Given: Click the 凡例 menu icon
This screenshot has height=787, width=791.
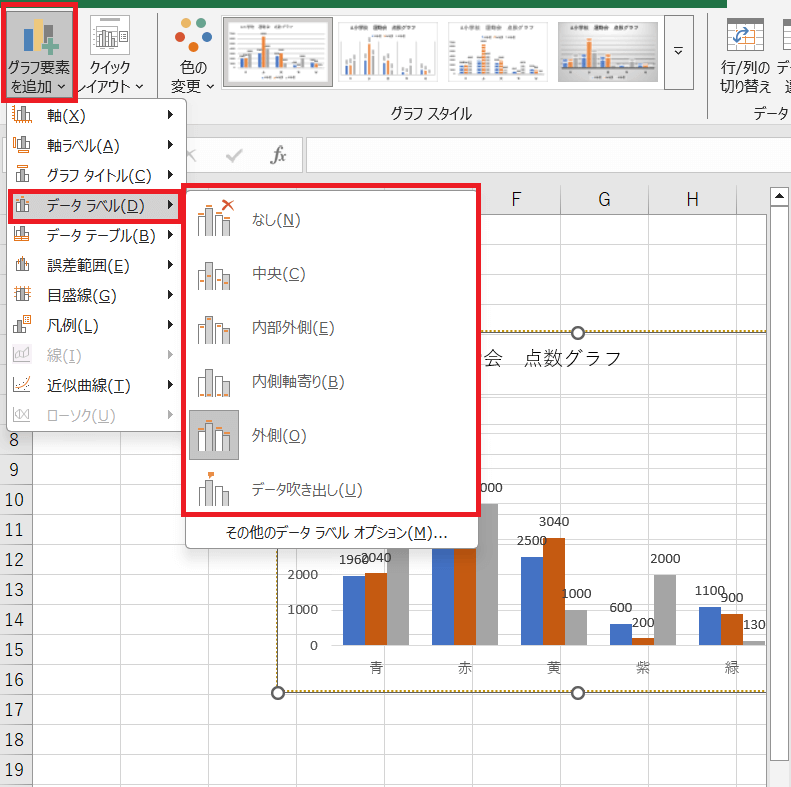Looking at the screenshot, I should click(22, 324).
